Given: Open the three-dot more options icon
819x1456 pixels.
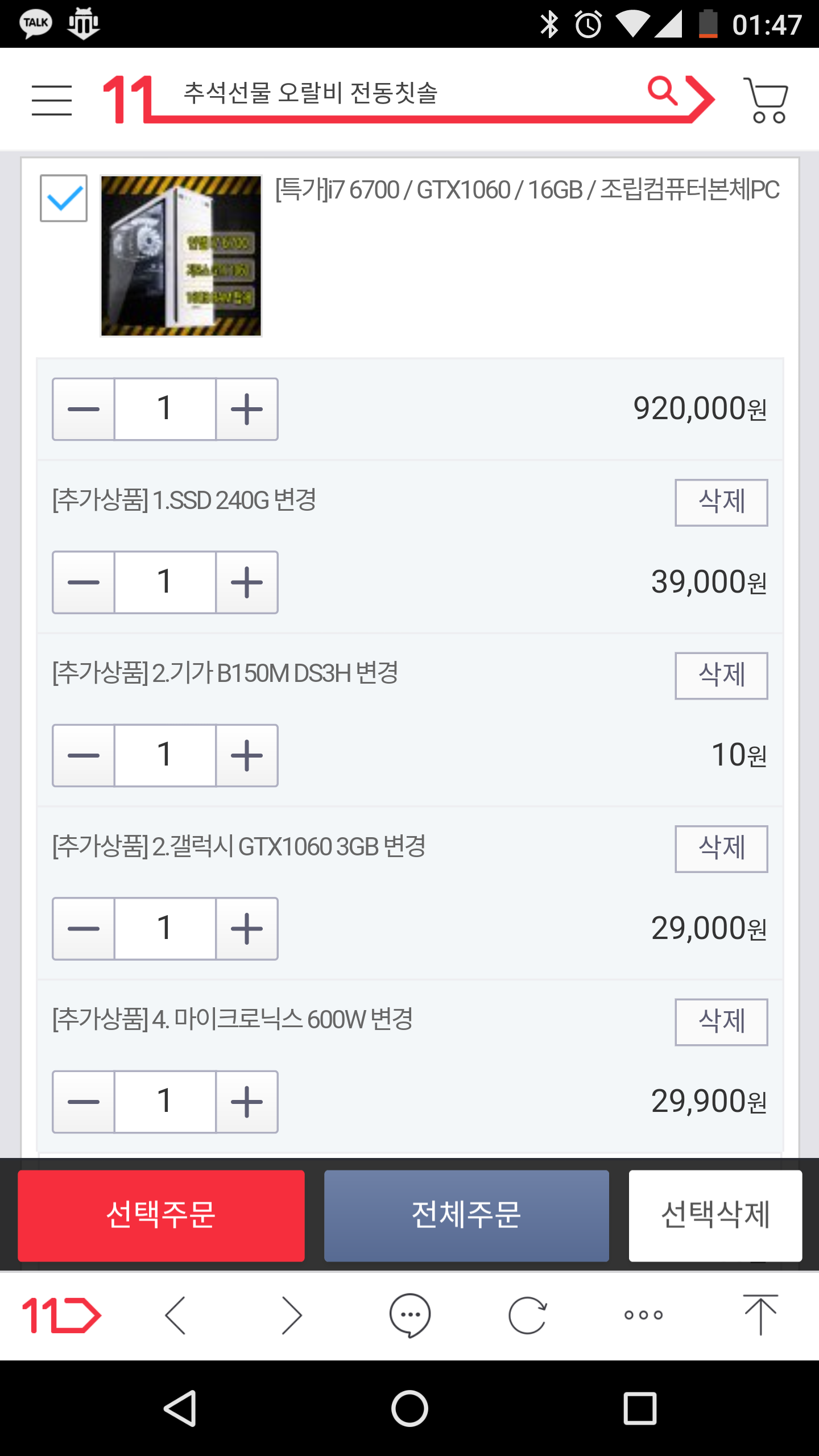Looking at the screenshot, I should point(643,1315).
